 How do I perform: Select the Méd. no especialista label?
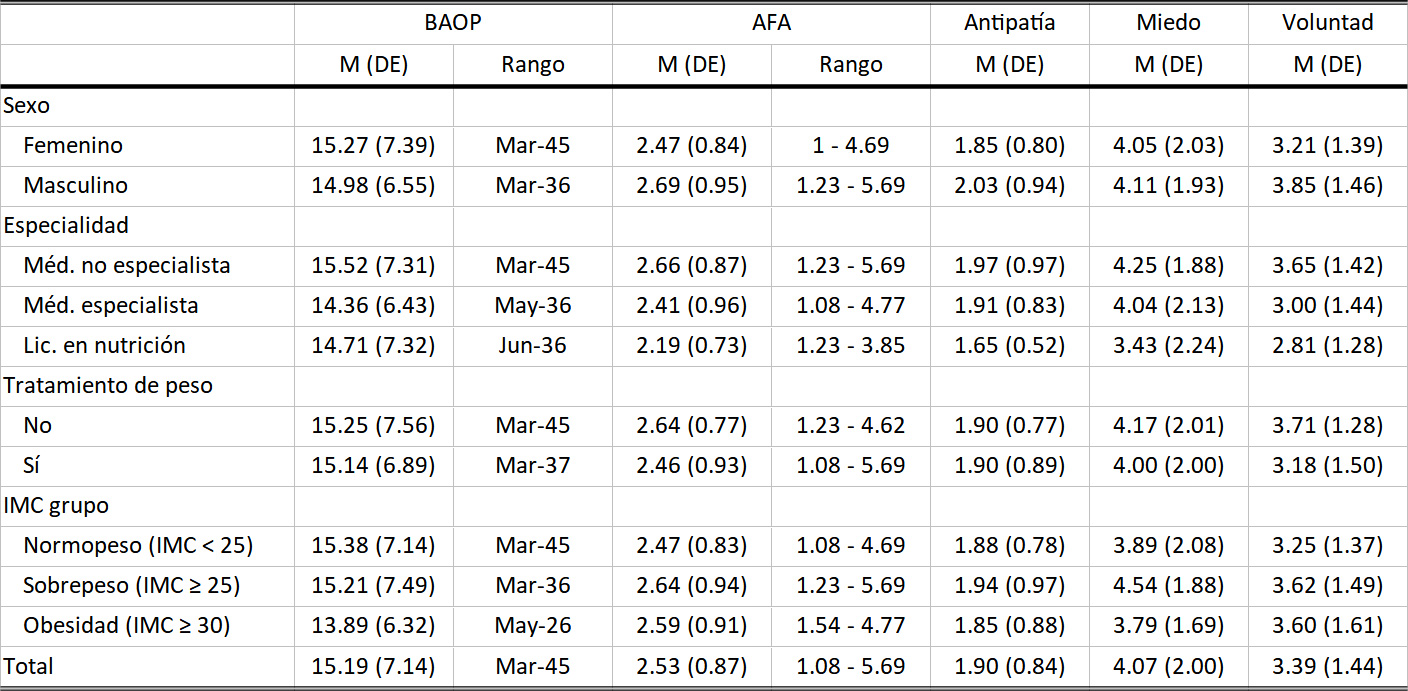pos(127,265)
